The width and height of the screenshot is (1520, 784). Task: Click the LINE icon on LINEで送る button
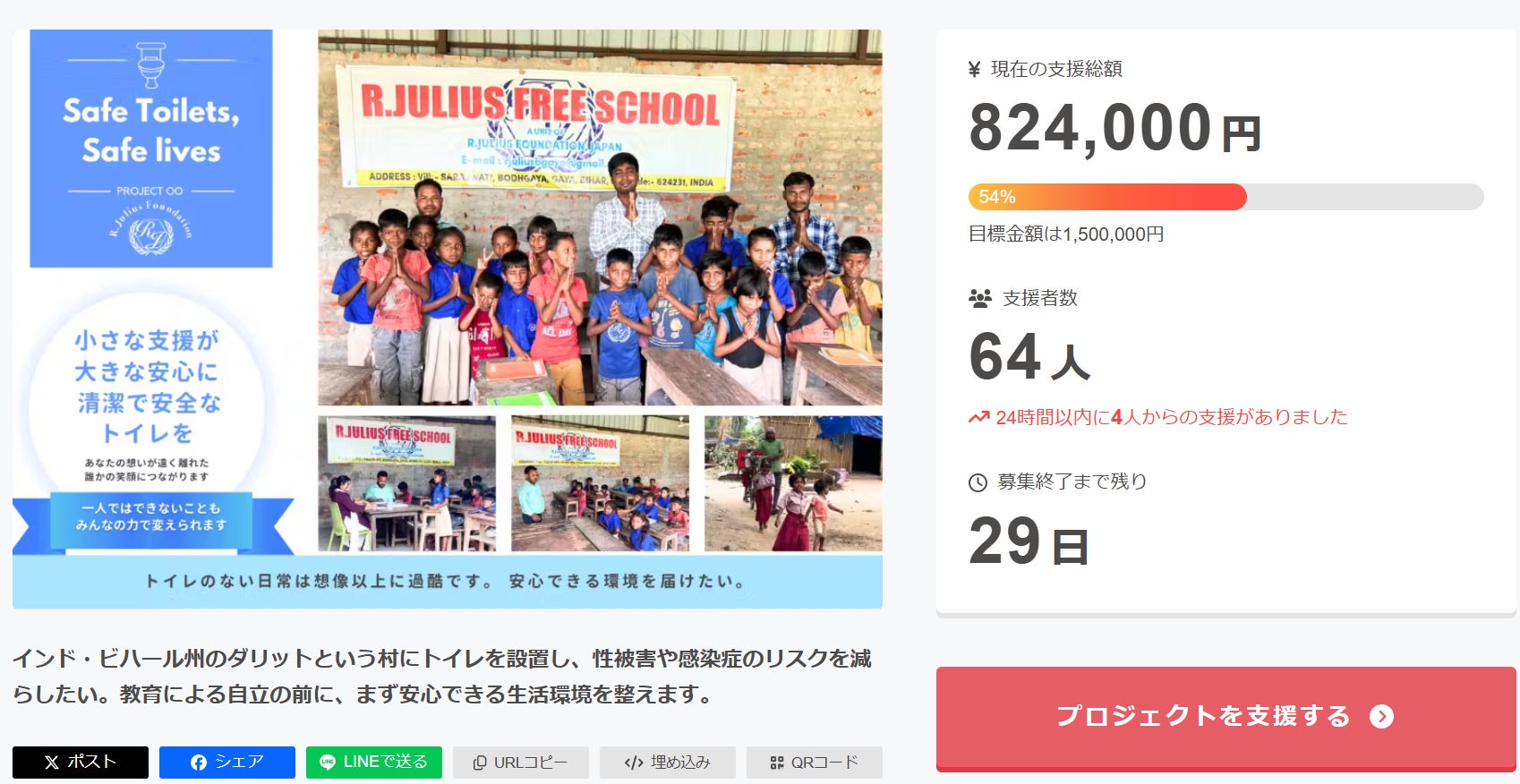[x=328, y=763]
